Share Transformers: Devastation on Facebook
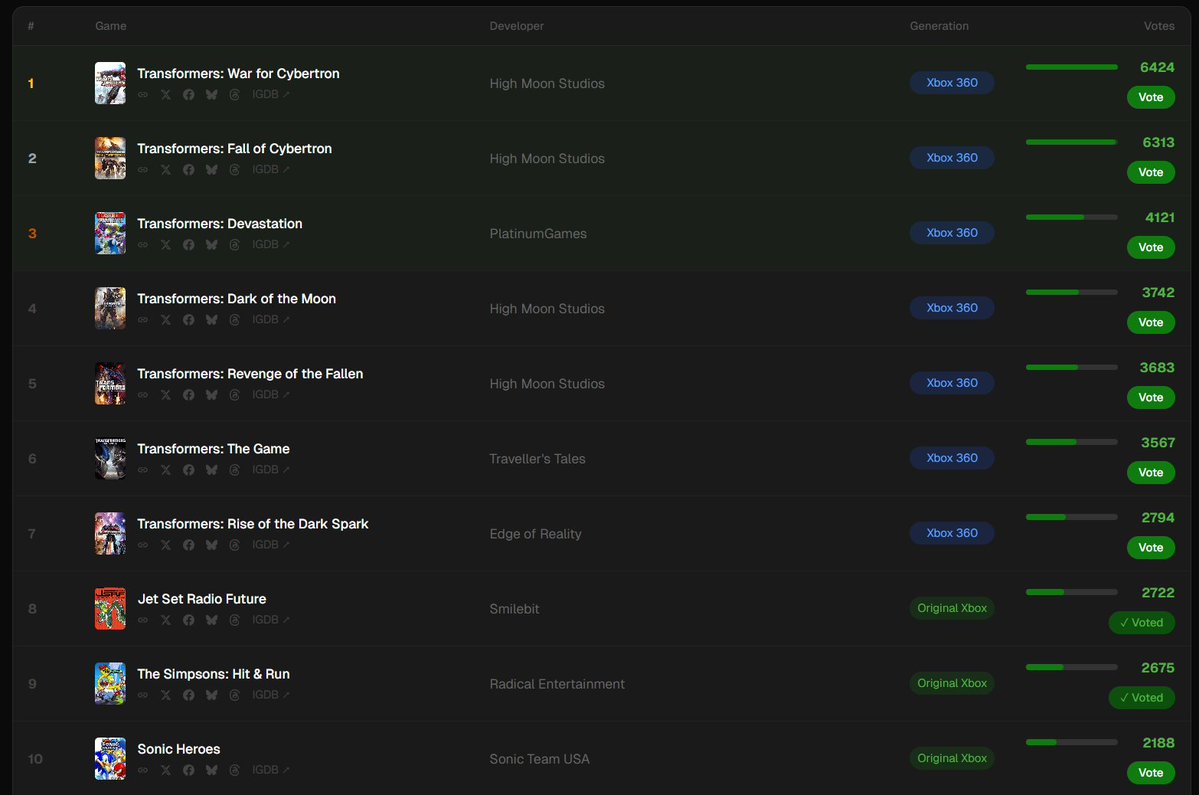Image resolution: width=1199 pixels, height=795 pixels. point(189,245)
